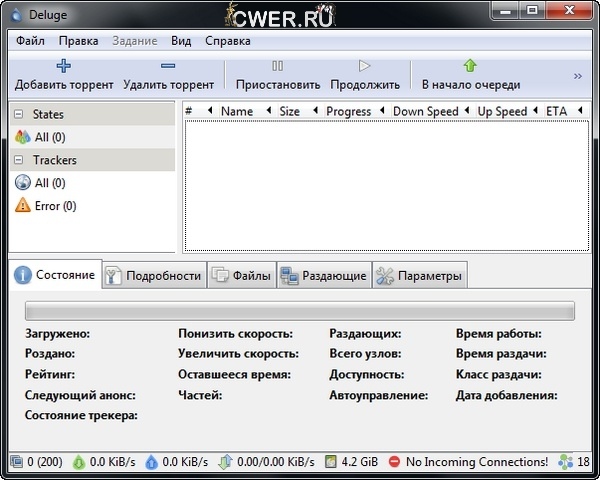Open the Справка menu

coord(227,41)
